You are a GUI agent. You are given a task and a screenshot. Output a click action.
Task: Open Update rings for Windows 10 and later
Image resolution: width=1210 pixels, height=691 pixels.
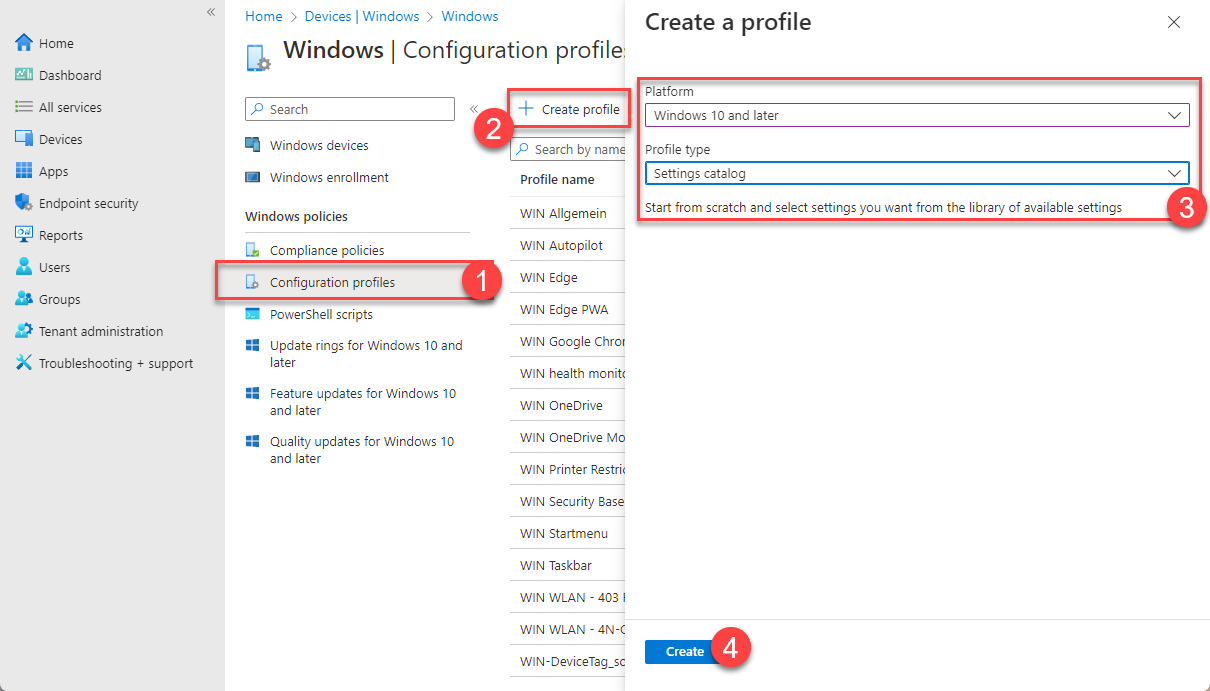[366, 354]
